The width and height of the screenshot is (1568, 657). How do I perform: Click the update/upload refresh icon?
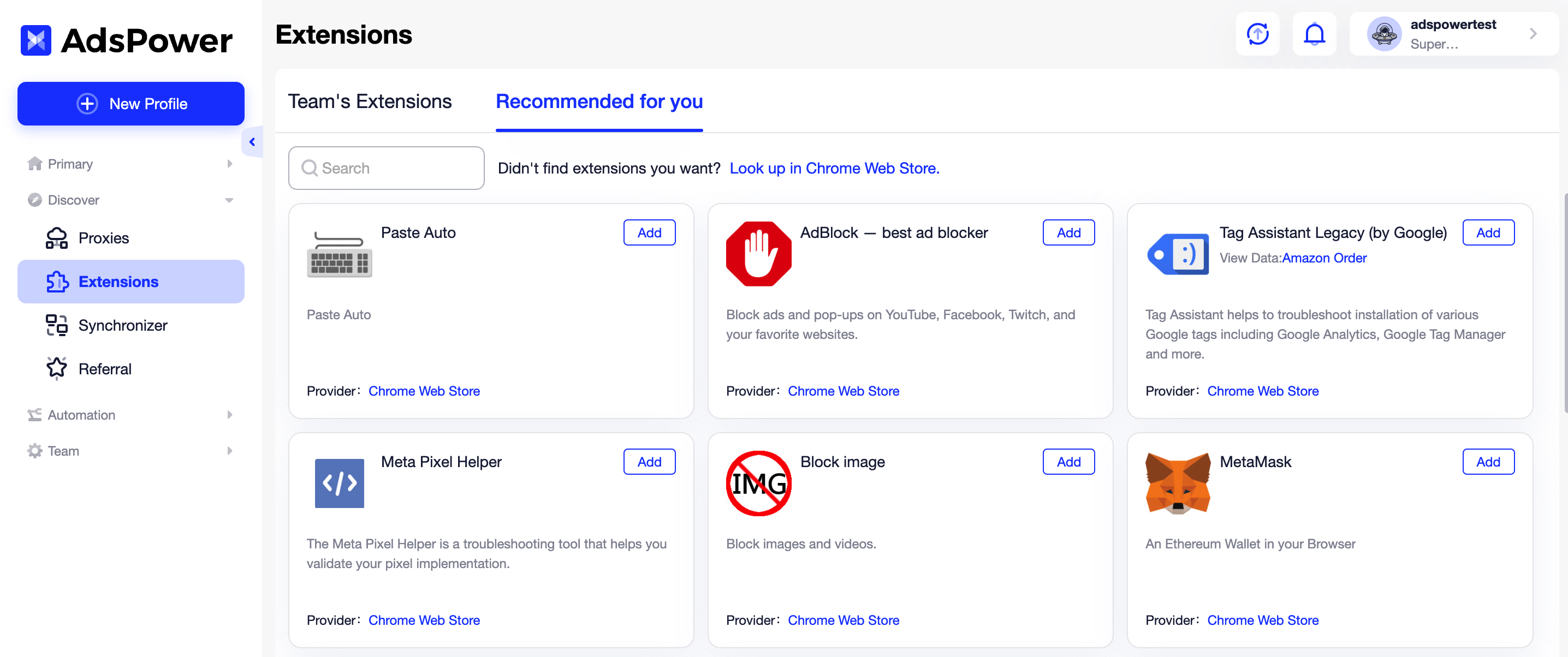click(x=1257, y=34)
